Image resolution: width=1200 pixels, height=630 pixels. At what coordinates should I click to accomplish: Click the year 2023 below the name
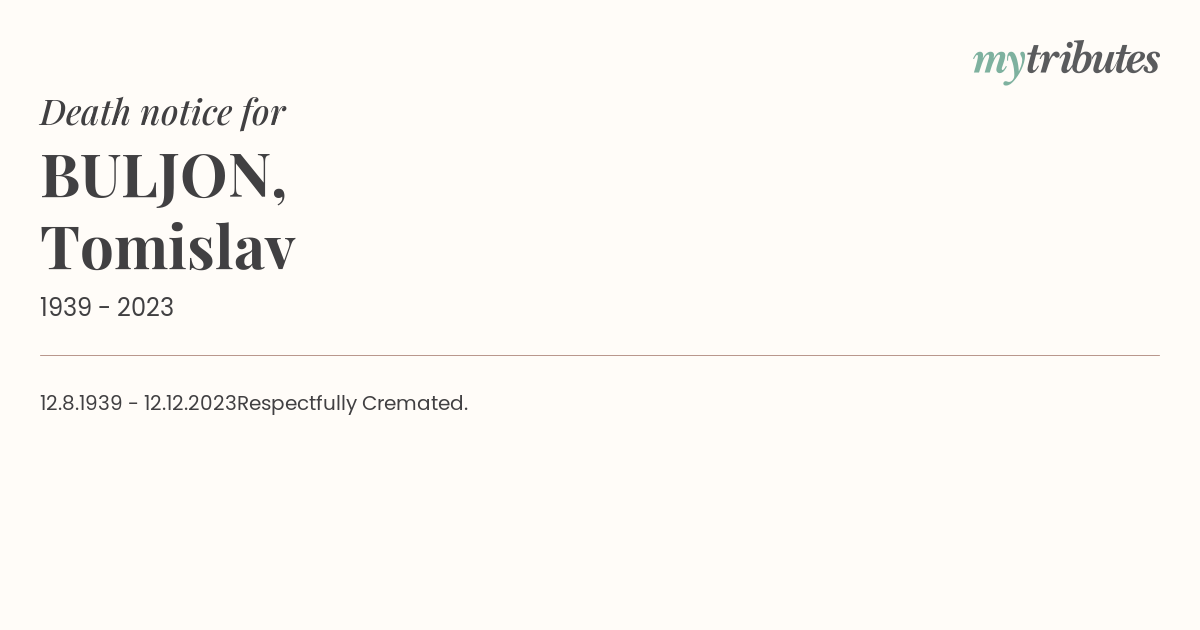pos(145,308)
